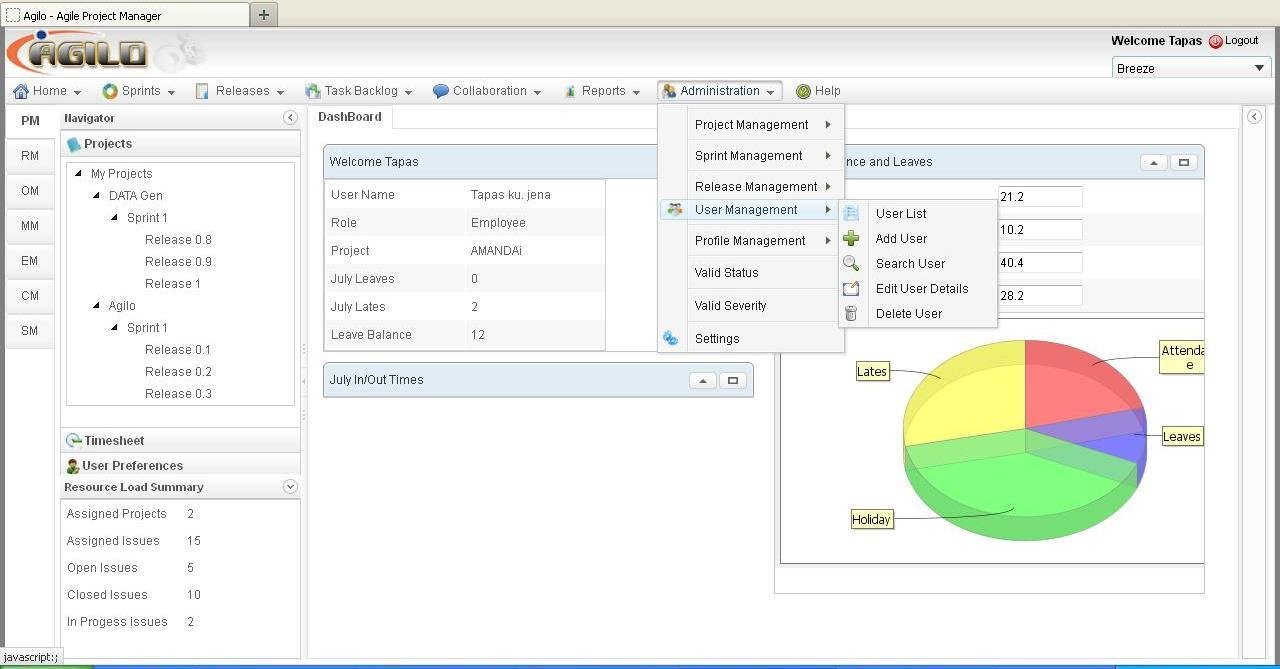Select the Search User magnifier icon

click(851, 263)
